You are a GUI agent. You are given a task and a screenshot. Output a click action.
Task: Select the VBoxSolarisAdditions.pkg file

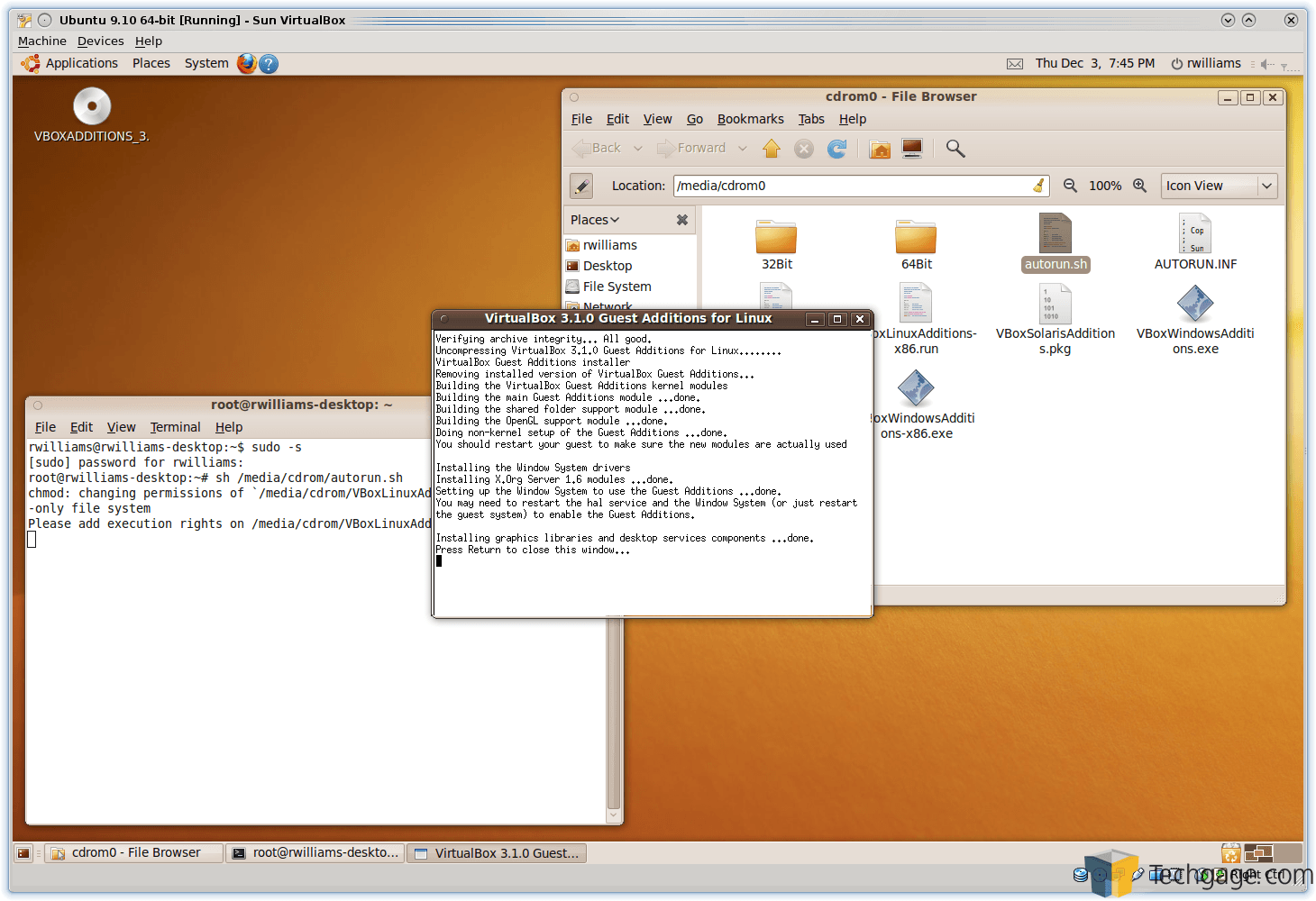pyautogui.click(x=1056, y=320)
